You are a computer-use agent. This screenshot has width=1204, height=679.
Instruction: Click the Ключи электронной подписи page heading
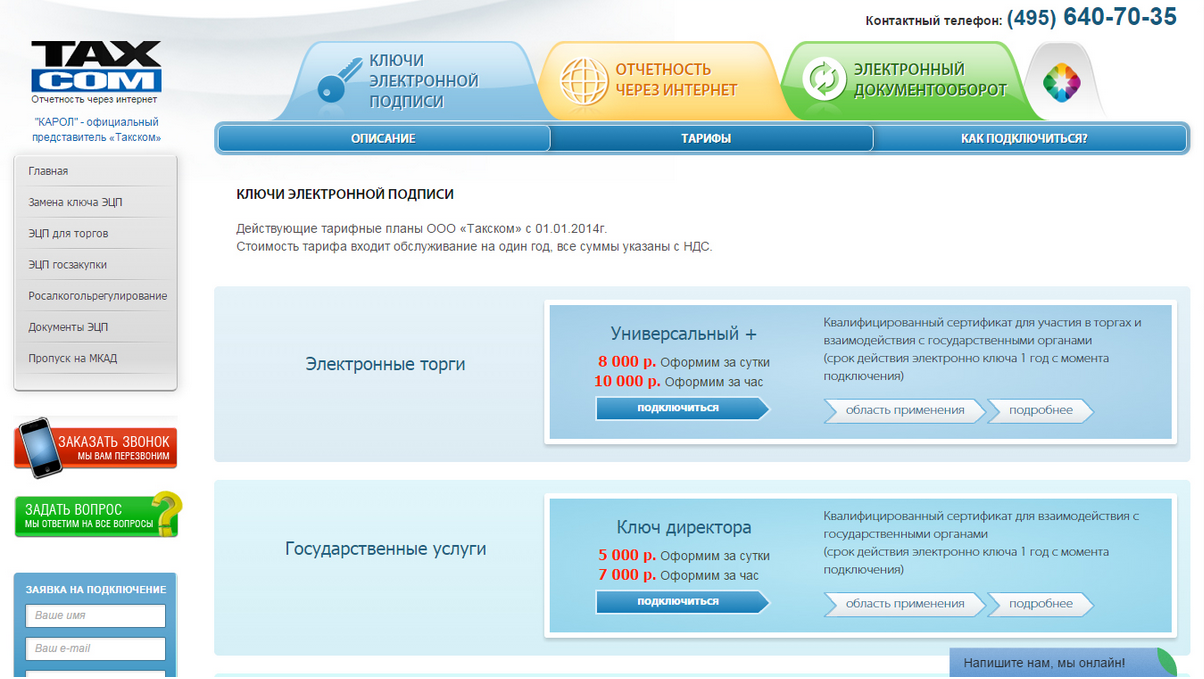coord(345,195)
